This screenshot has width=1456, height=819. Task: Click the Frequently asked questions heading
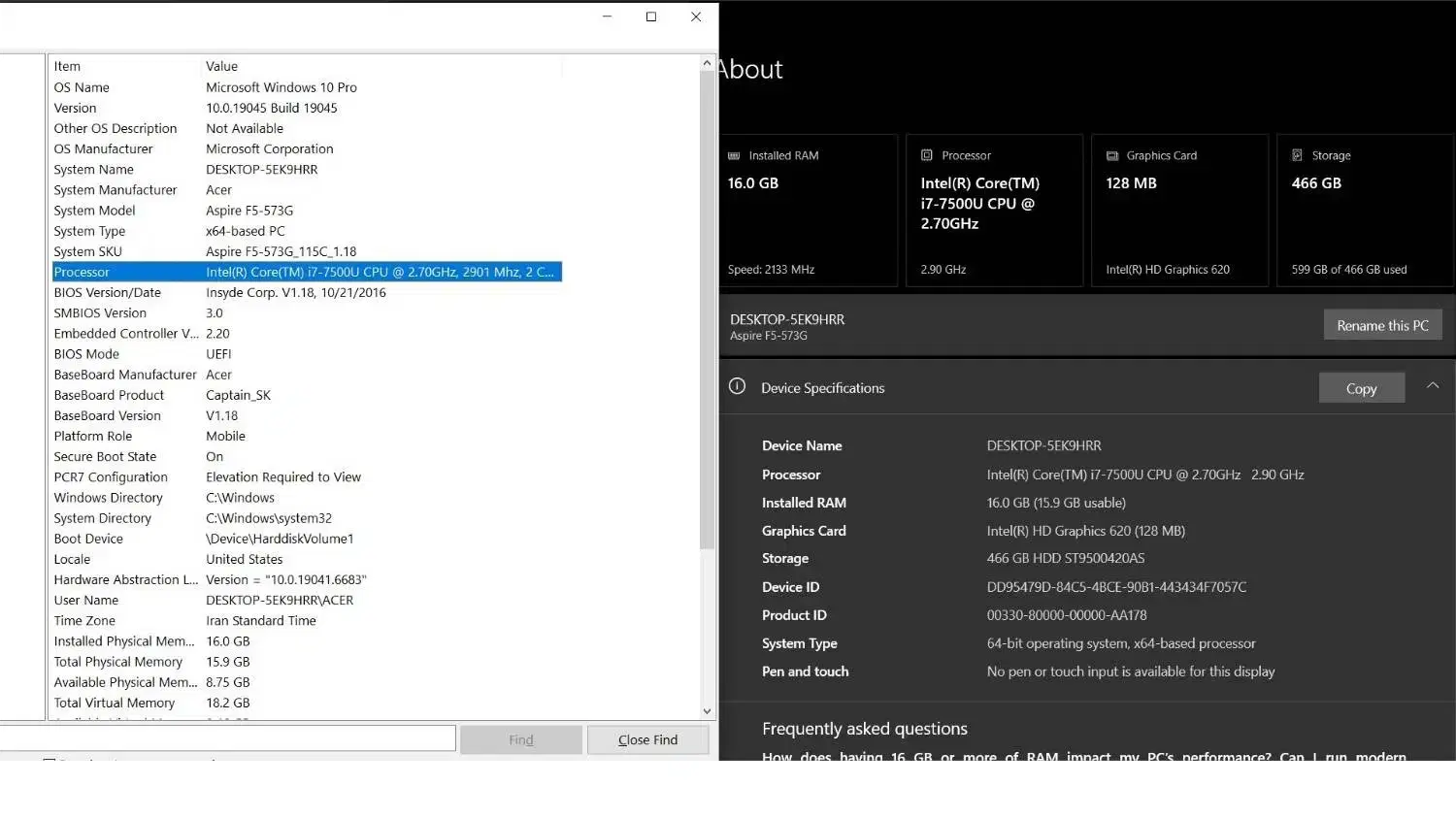coord(865,729)
